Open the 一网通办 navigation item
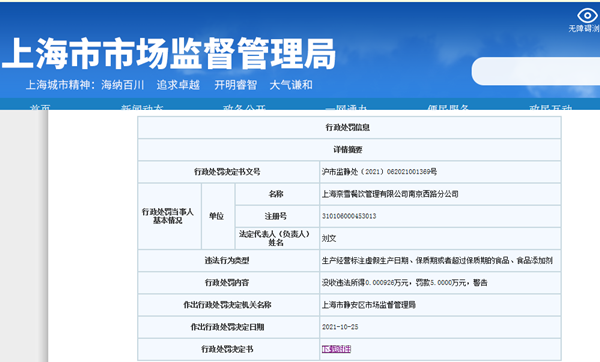The height and width of the screenshot is (362, 600). tap(346, 107)
